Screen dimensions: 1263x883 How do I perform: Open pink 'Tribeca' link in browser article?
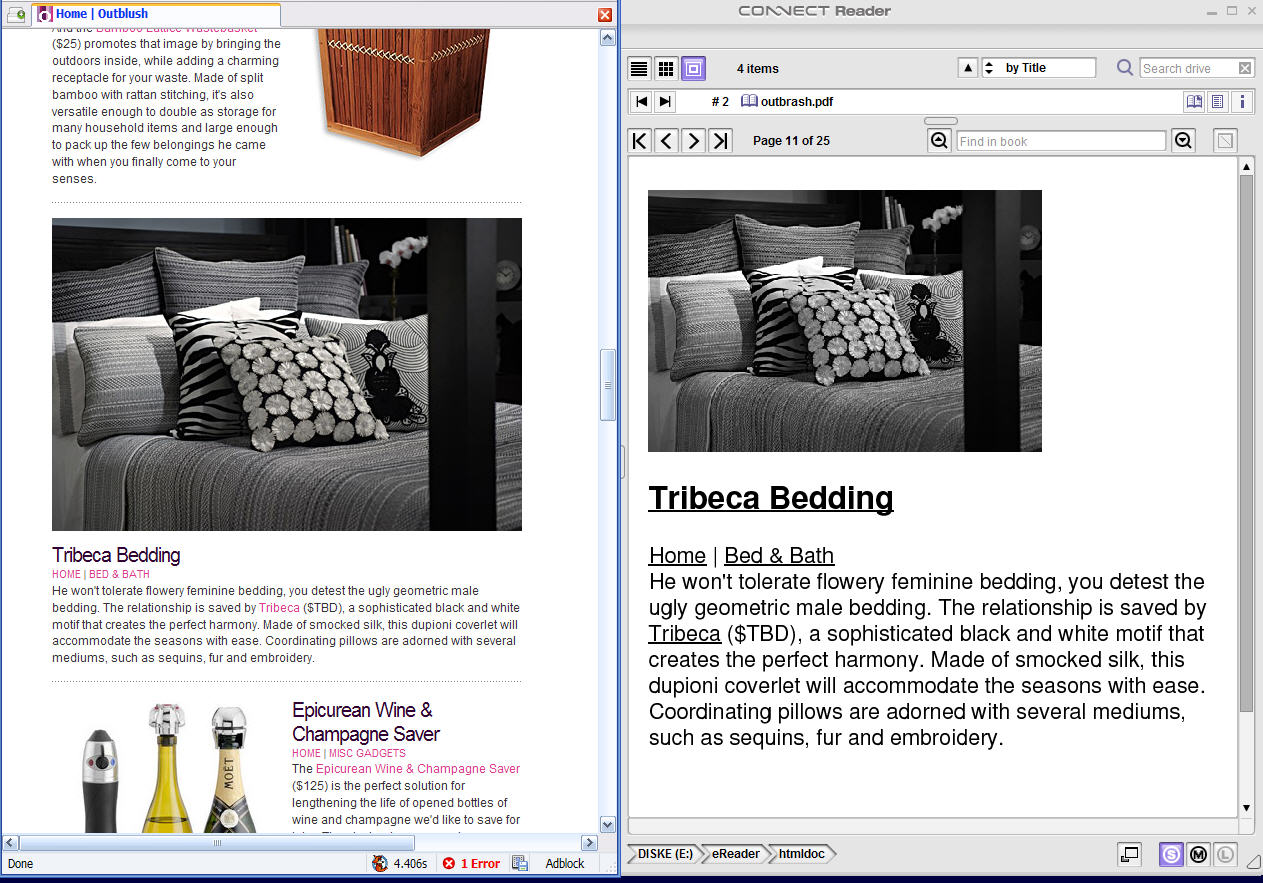[x=279, y=607]
